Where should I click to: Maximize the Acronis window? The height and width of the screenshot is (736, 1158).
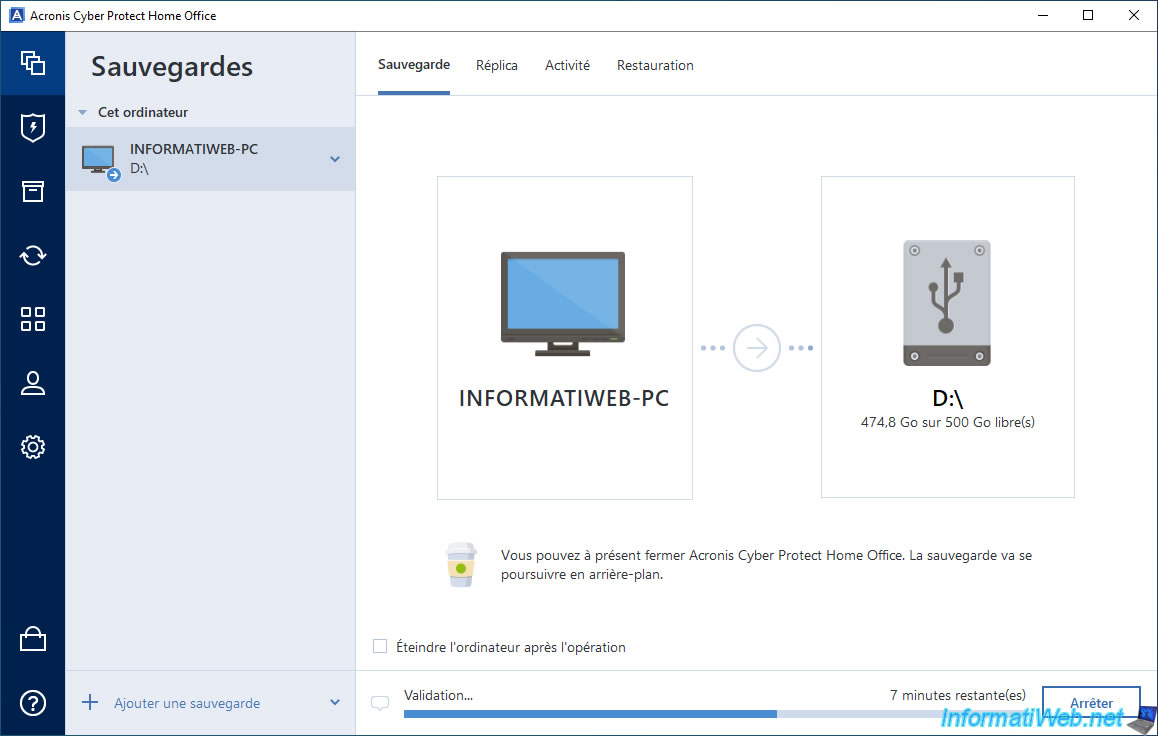point(1088,16)
